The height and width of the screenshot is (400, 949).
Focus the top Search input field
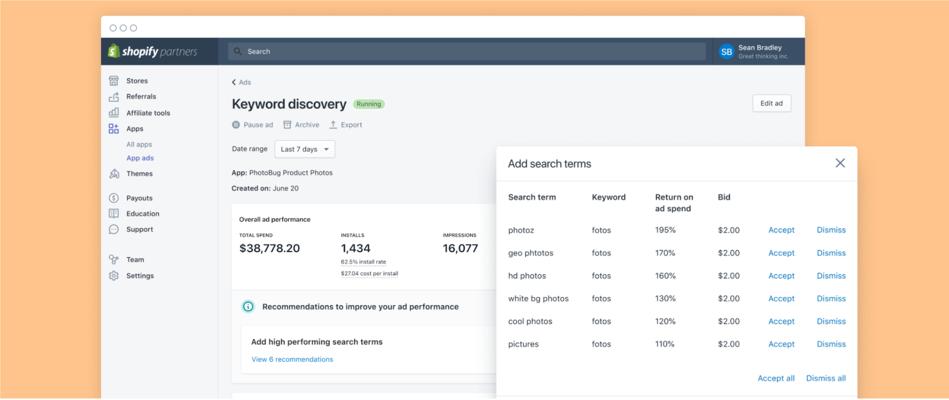click(467, 51)
